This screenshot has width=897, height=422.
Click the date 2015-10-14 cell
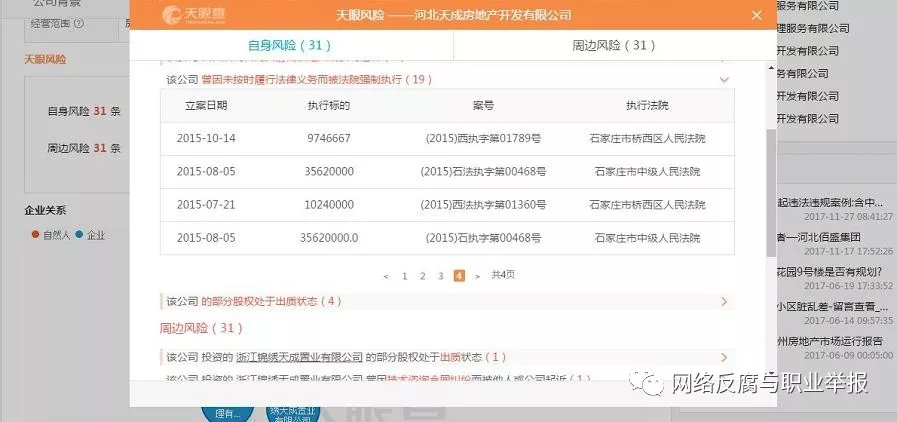click(206, 138)
